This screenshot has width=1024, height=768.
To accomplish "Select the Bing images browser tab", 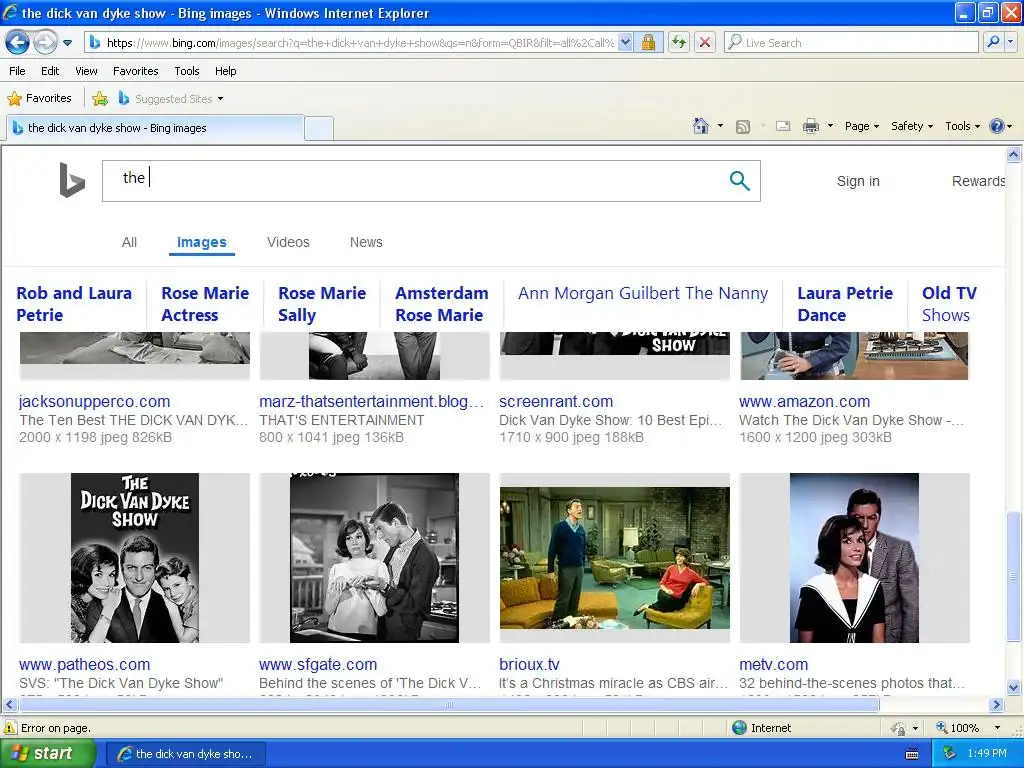I will pos(155,128).
